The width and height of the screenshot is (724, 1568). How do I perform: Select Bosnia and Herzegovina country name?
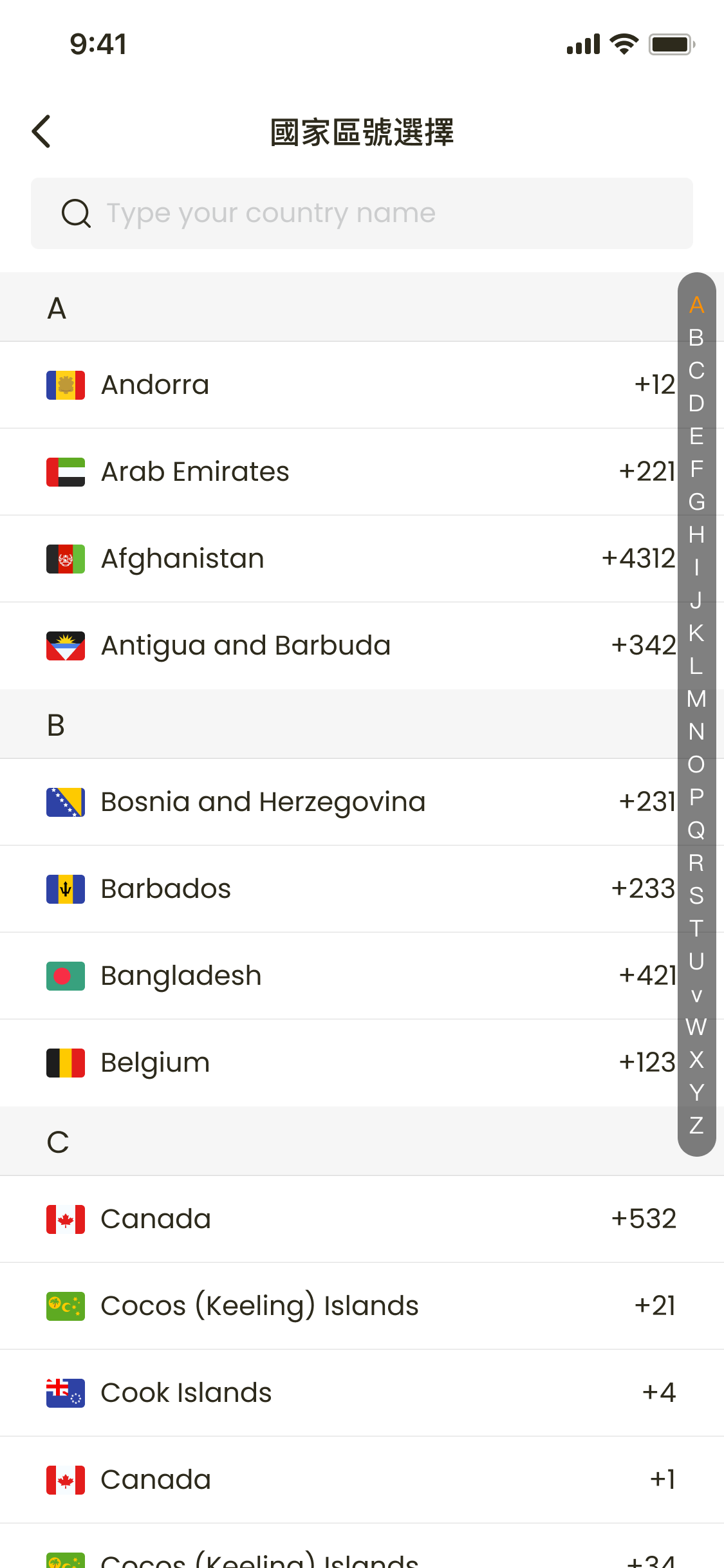tap(263, 802)
